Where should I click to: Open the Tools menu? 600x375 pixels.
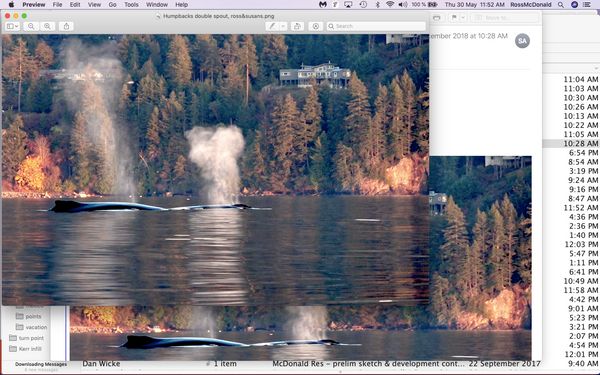[x=131, y=5]
